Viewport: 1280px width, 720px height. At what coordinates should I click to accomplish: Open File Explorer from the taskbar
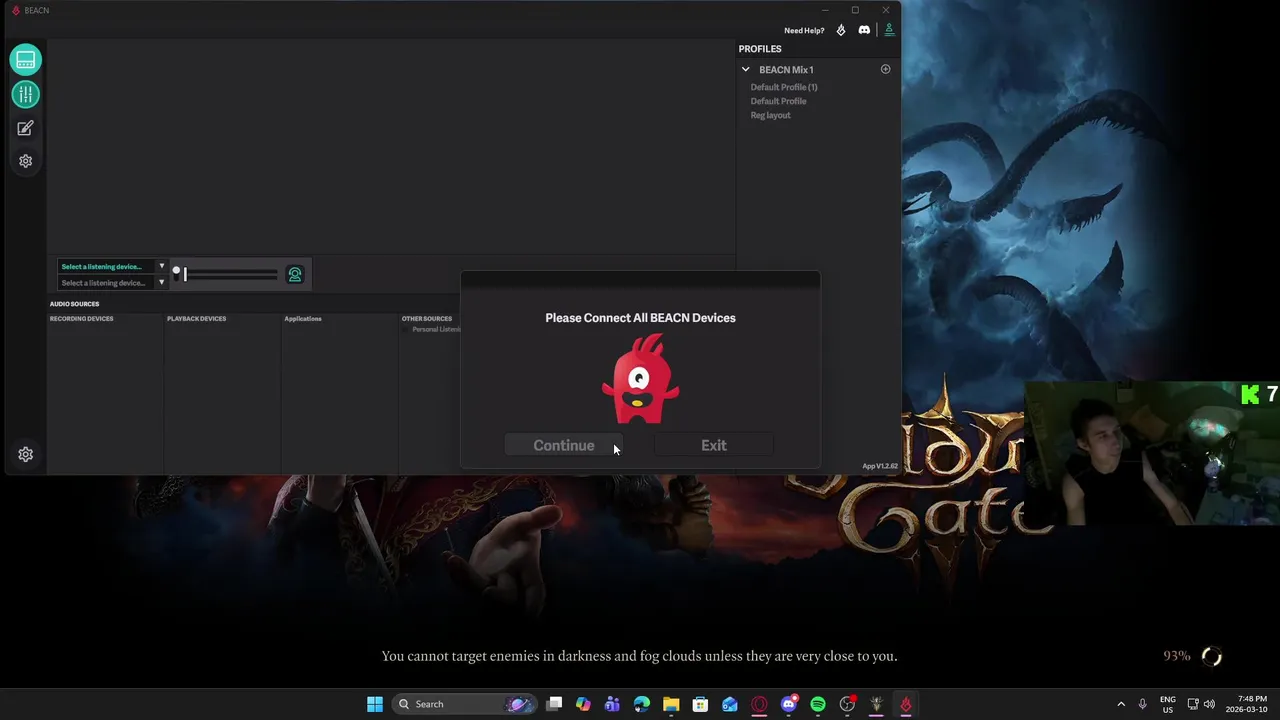click(671, 704)
